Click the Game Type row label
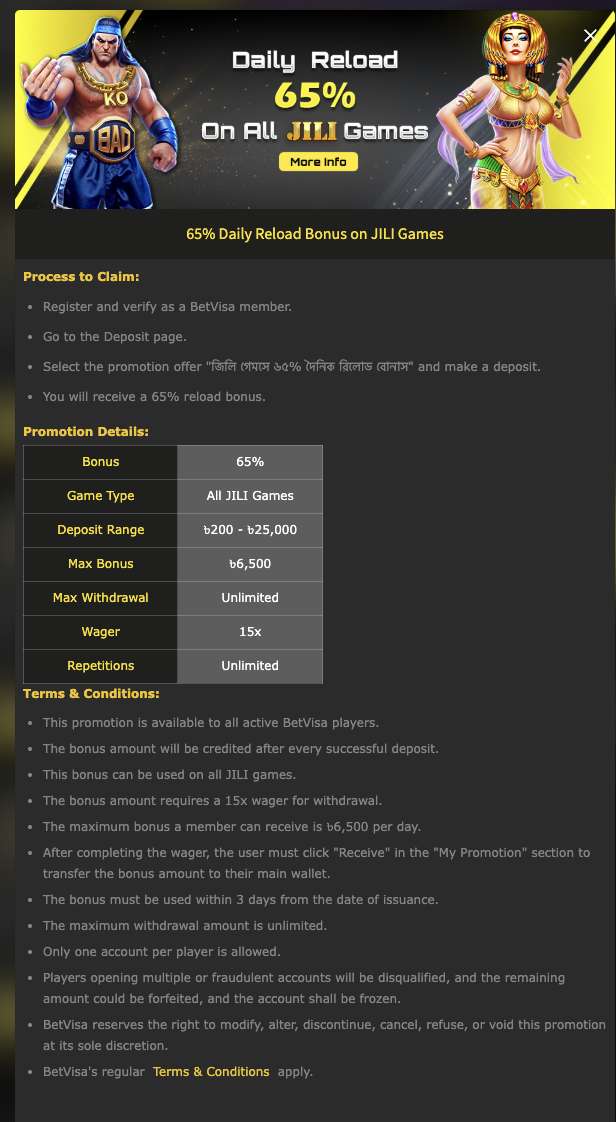 [100, 496]
